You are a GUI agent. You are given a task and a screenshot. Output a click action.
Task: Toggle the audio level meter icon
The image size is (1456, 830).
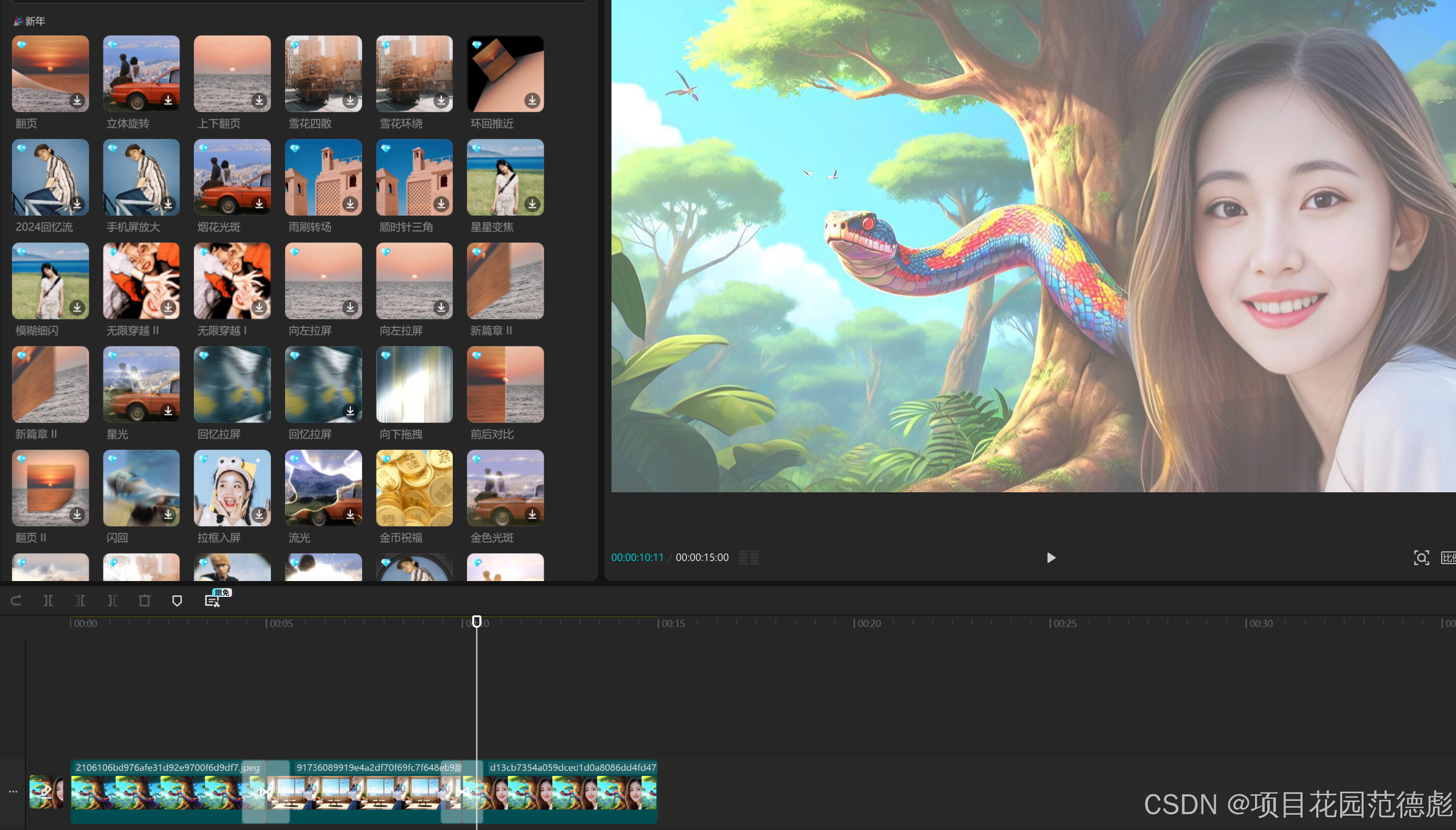pos(749,558)
